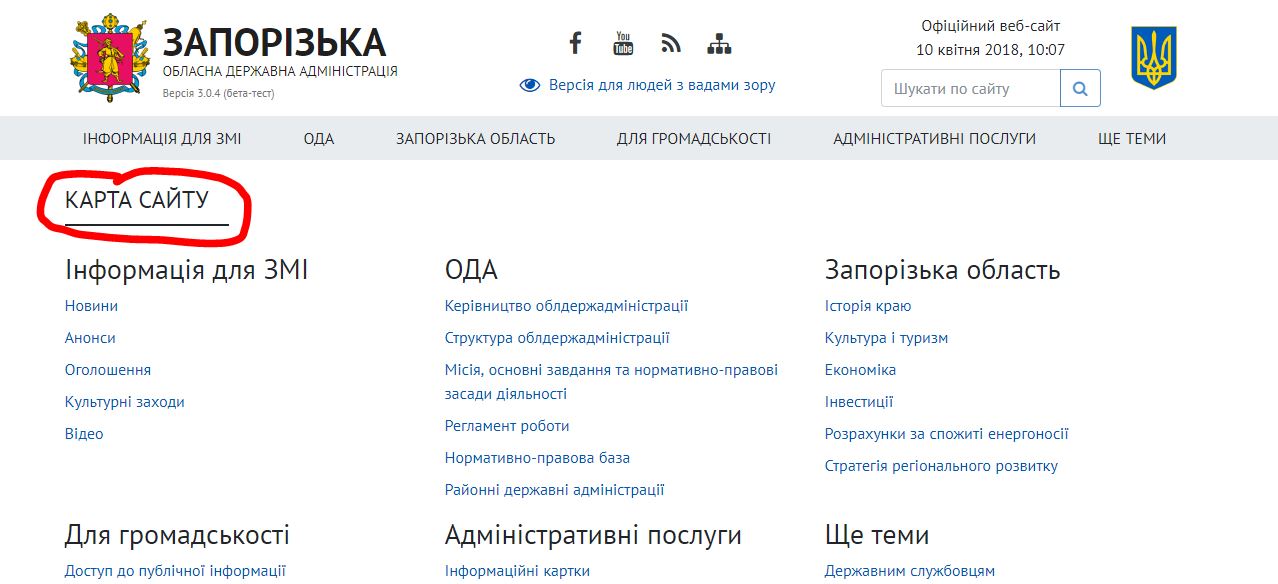The height and width of the screenshot is (584, 1278).
Task: Open the АДМІНІСТРАТИВНІ ПОСЛУГИ menu item
Action: coord(934,139)
